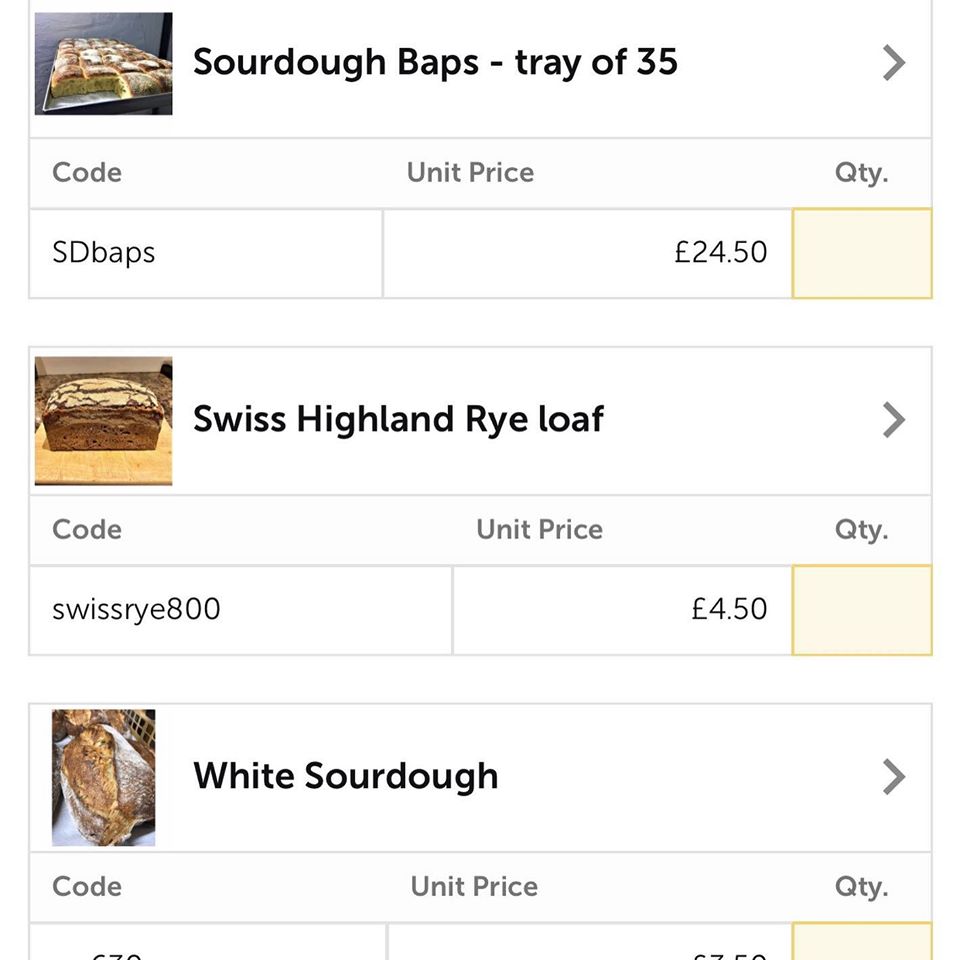Click Unit Price header under White Sourdough
The image size is (960, 960).
pyautogui.click(x=474, y=887)
